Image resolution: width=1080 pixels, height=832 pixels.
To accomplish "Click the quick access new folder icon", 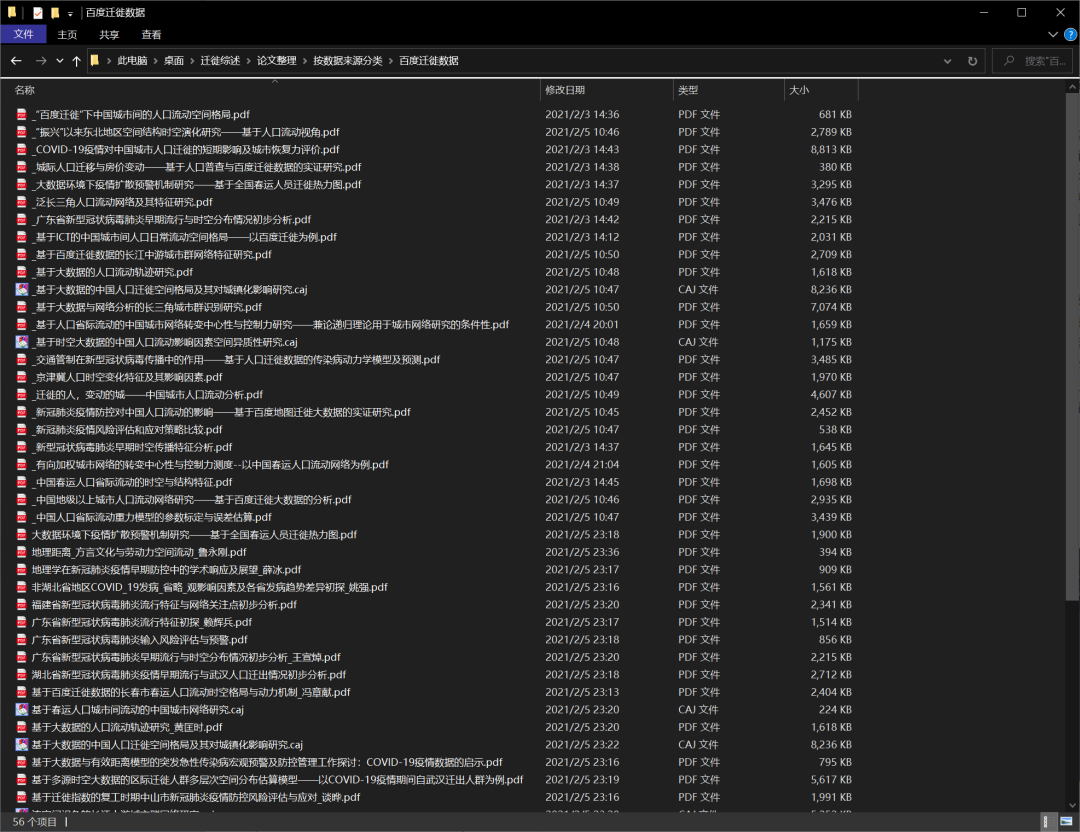I will [54, 12].
